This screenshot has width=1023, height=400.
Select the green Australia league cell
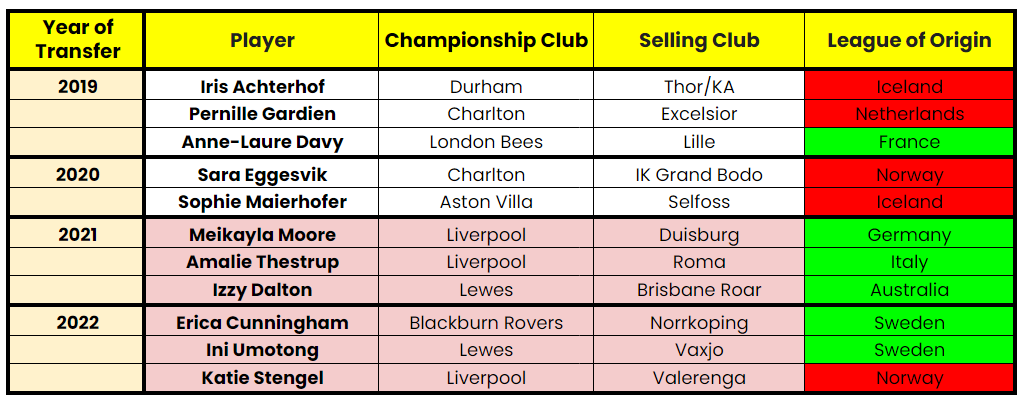click(909, 290)
